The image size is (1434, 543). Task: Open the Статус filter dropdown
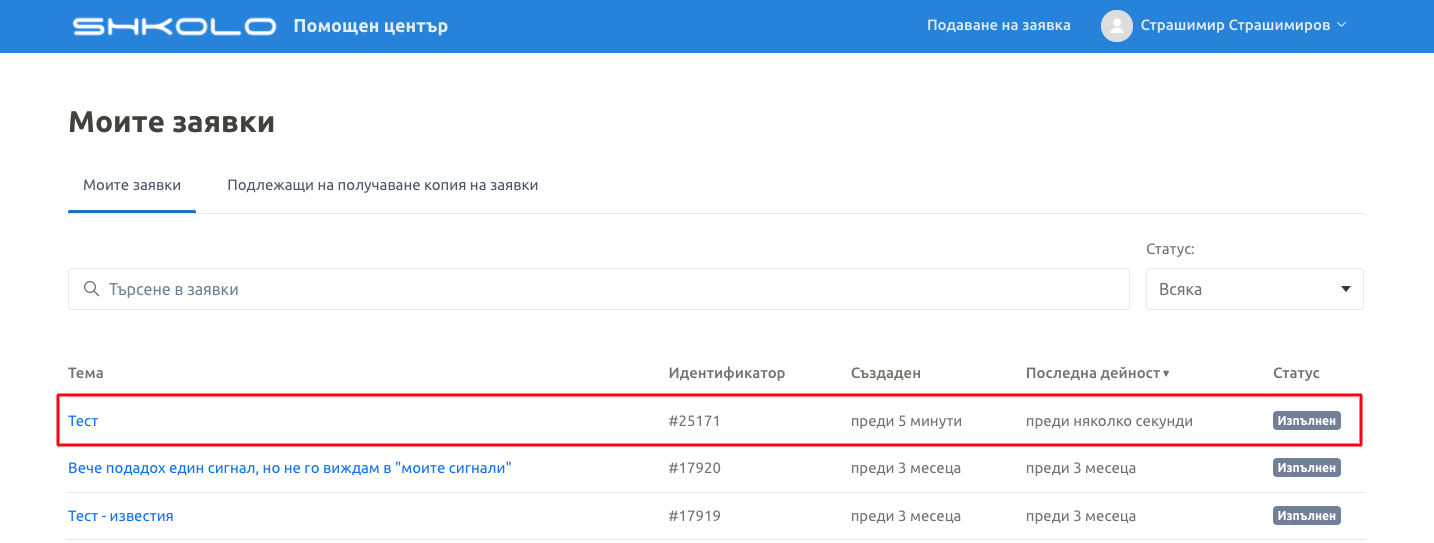pos(1254,289)
